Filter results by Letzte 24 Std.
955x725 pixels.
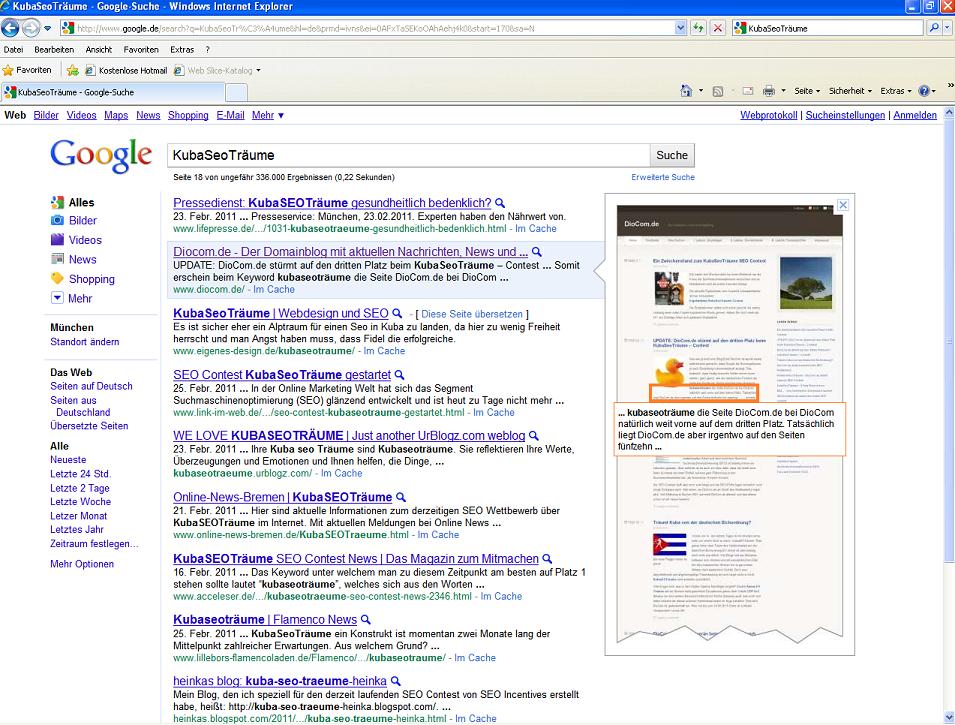coord(80,473)
